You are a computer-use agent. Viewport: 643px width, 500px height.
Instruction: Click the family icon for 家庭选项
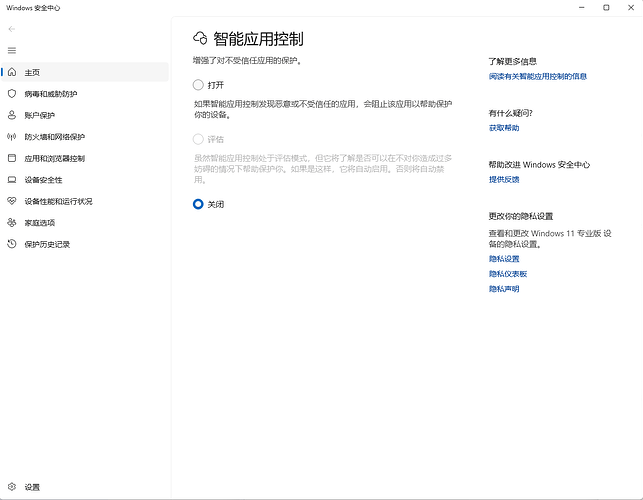click(12, 222)
